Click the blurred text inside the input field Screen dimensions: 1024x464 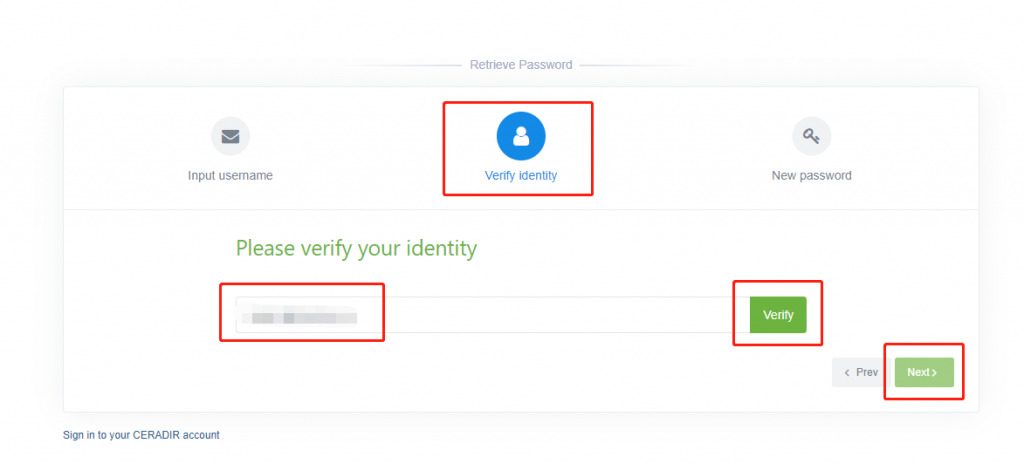tap(299, 318)
